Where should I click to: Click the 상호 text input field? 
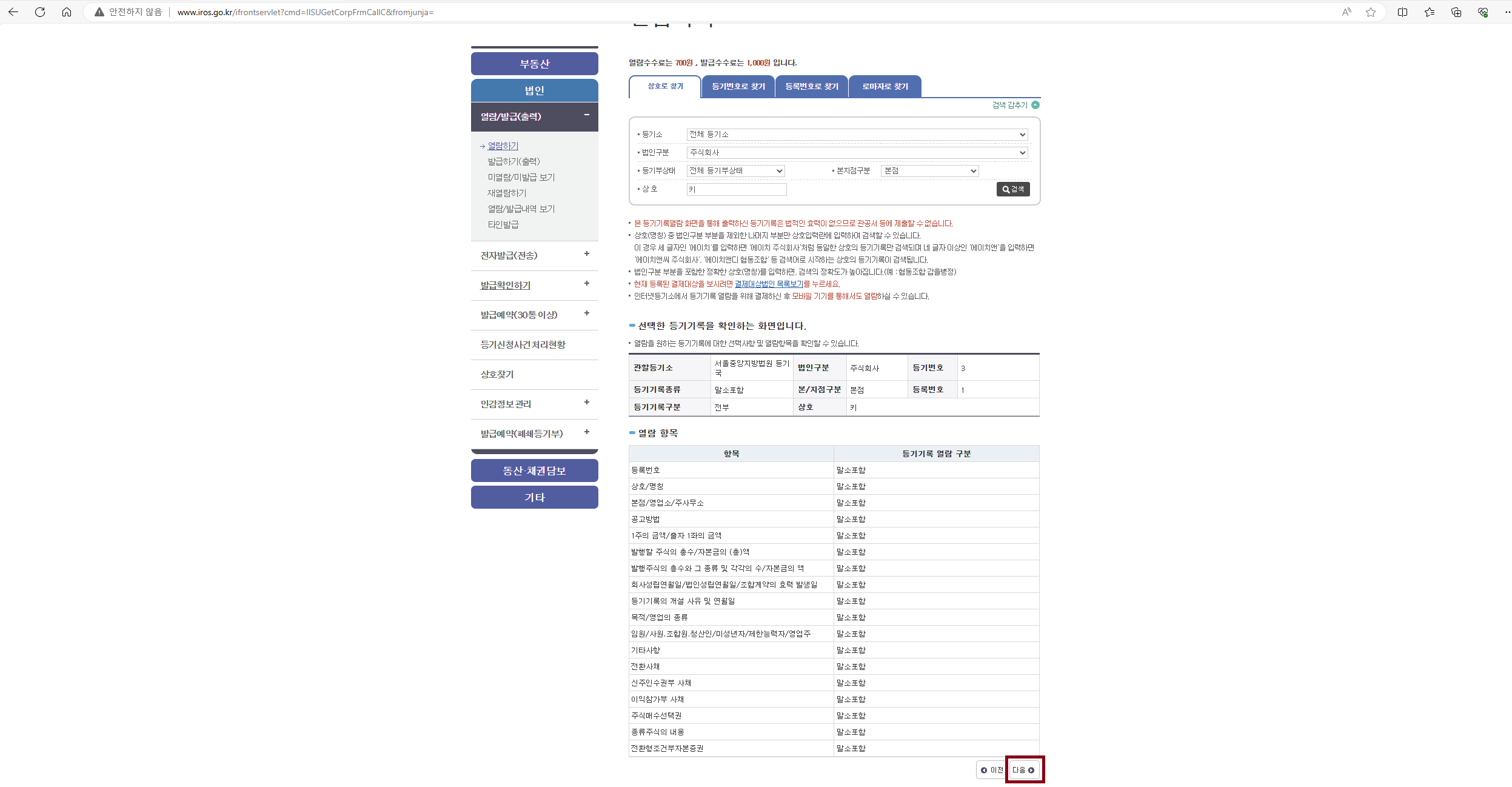coord(736,190)
